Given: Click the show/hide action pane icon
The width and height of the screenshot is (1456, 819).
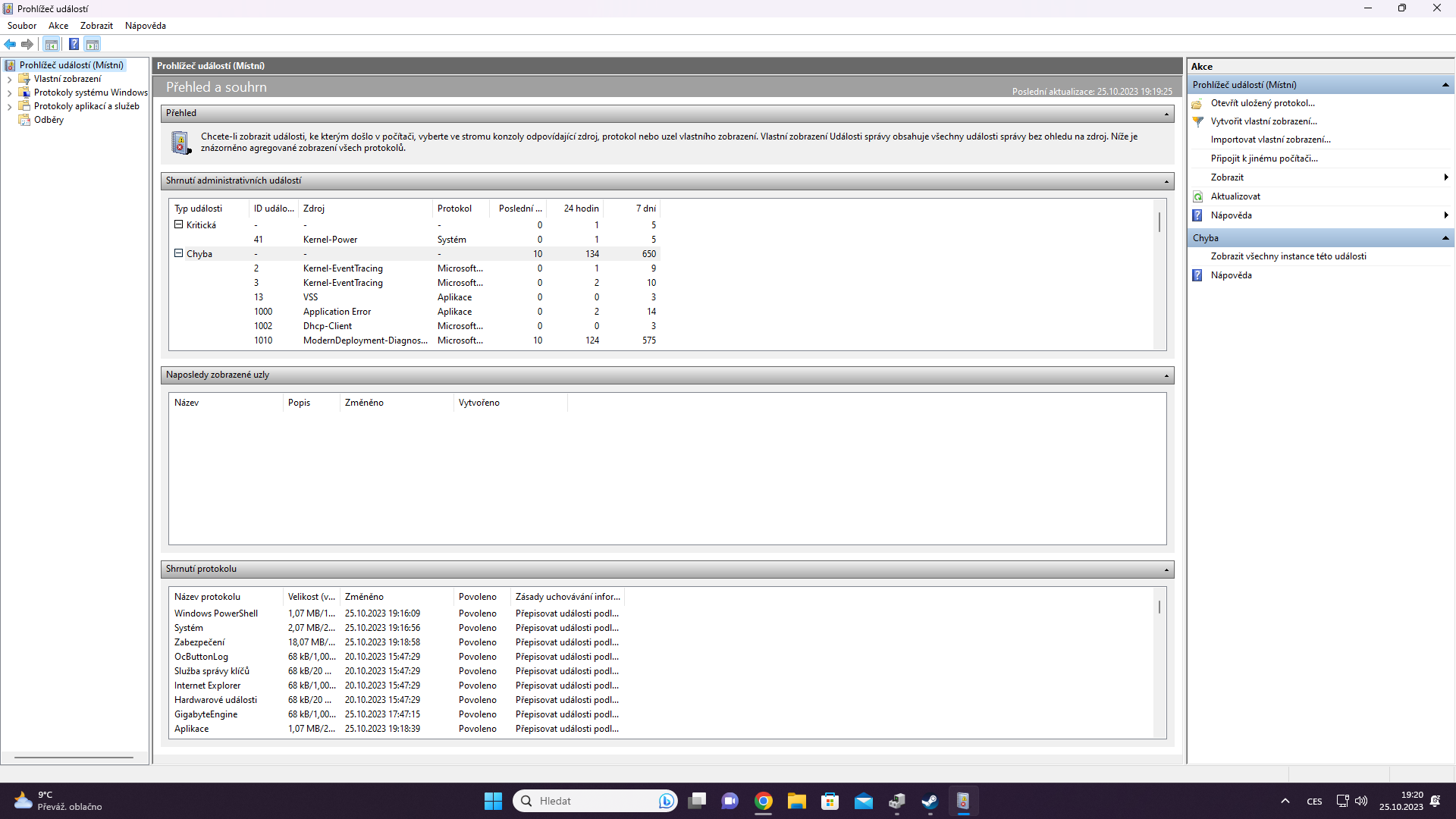Looking at the screenshot, I should (x=92, y=44).
